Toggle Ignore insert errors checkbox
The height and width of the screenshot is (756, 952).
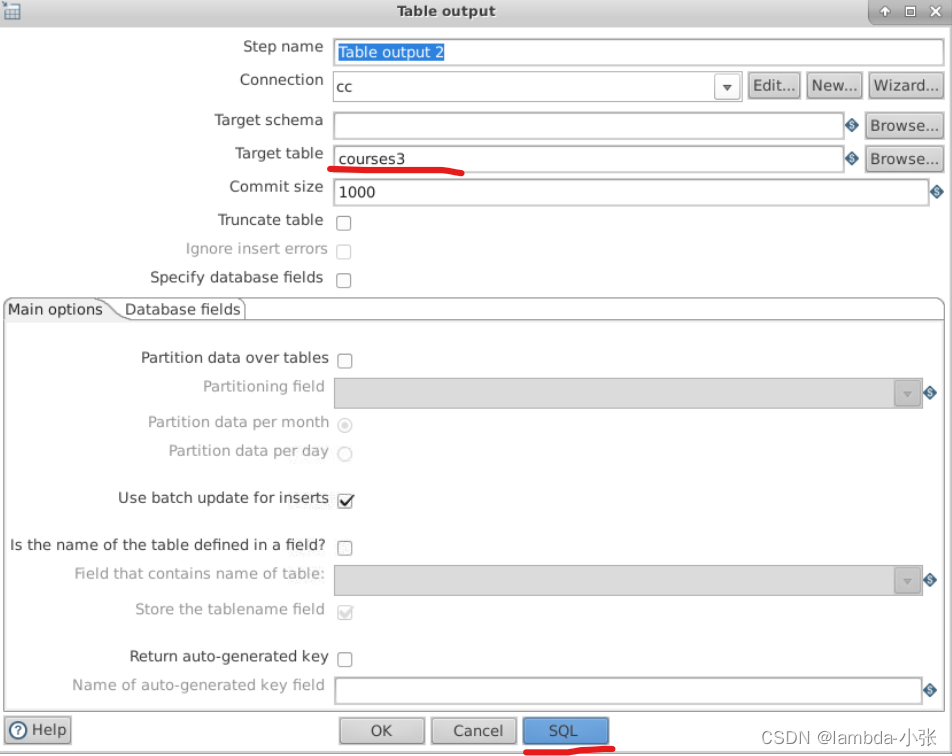(x=344, y=251)
